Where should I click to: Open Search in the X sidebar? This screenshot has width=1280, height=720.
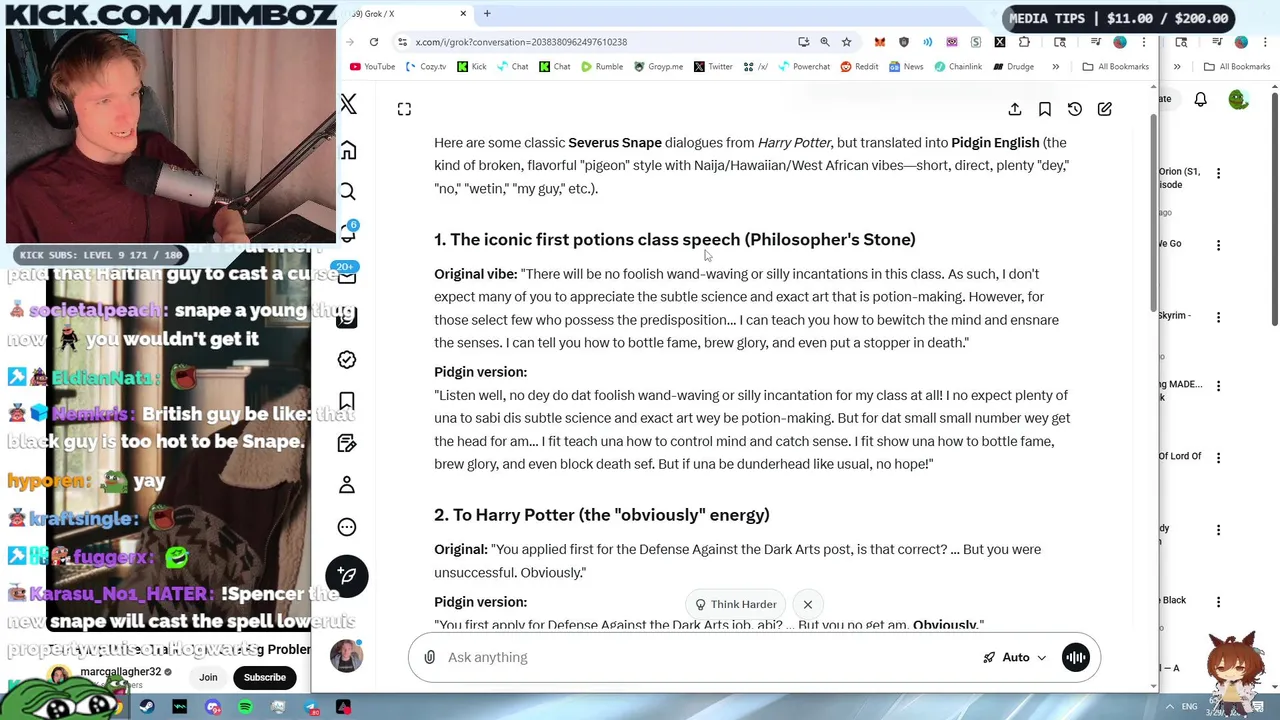[348, 192]
